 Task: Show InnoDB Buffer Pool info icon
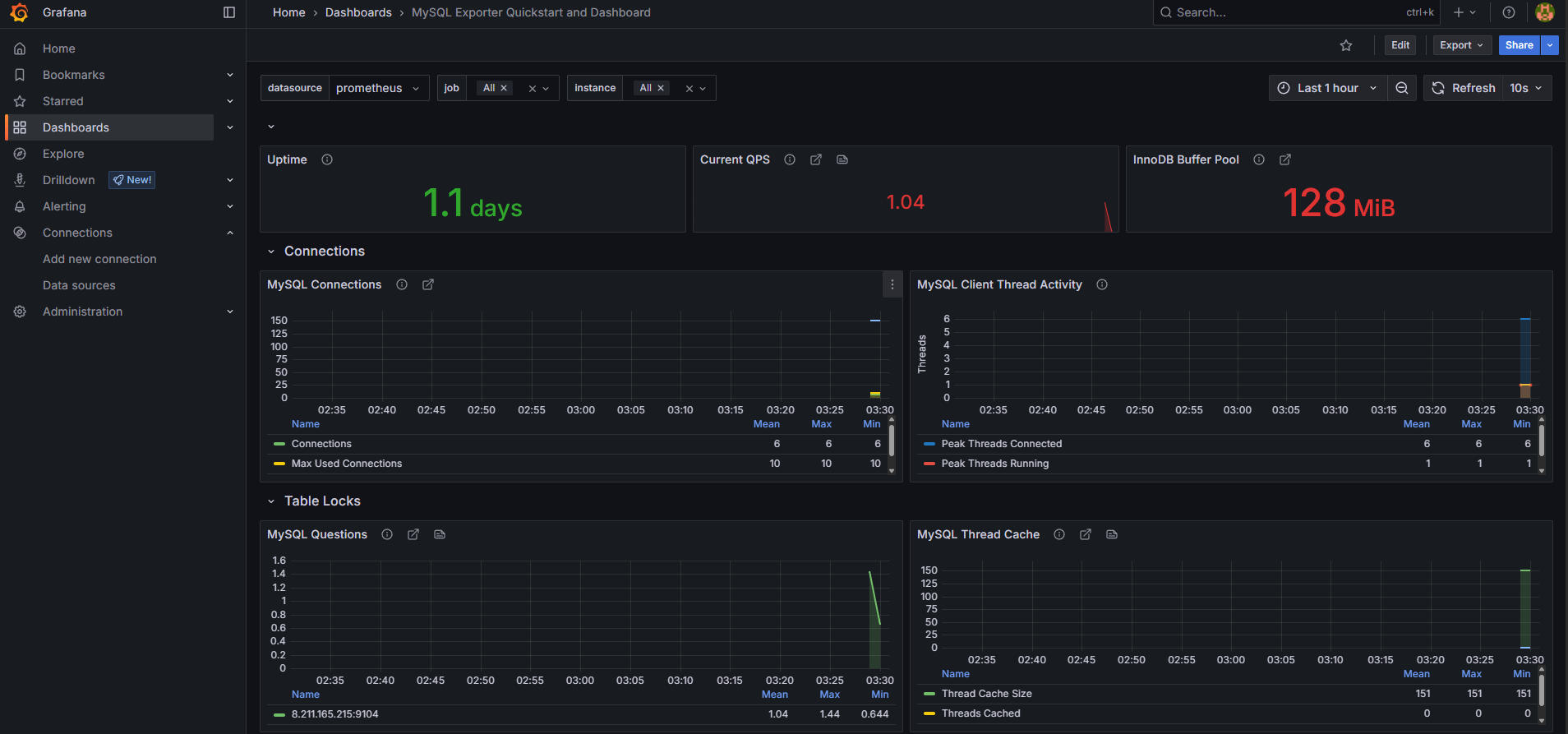click(x=1259, y=159)
